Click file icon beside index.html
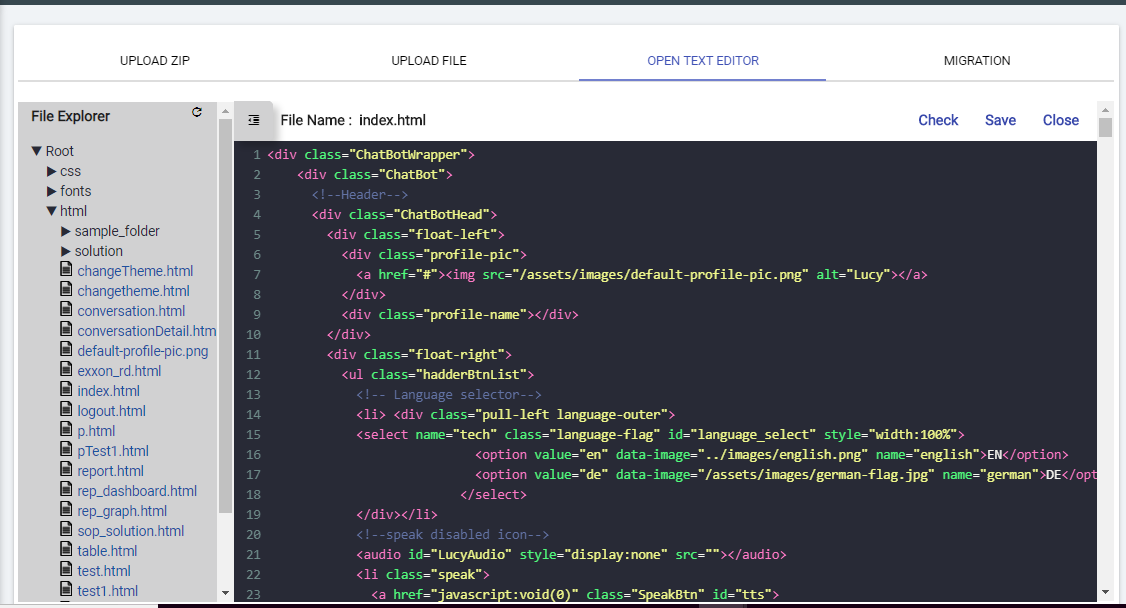1126x608 pixels. (66, 390)
